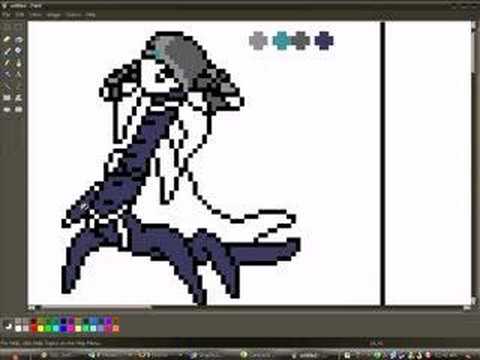Image resolution: width=480 pixels, height=360 pixels.
Task: Open the Windows Start button
Action: [x=15, y=355]
